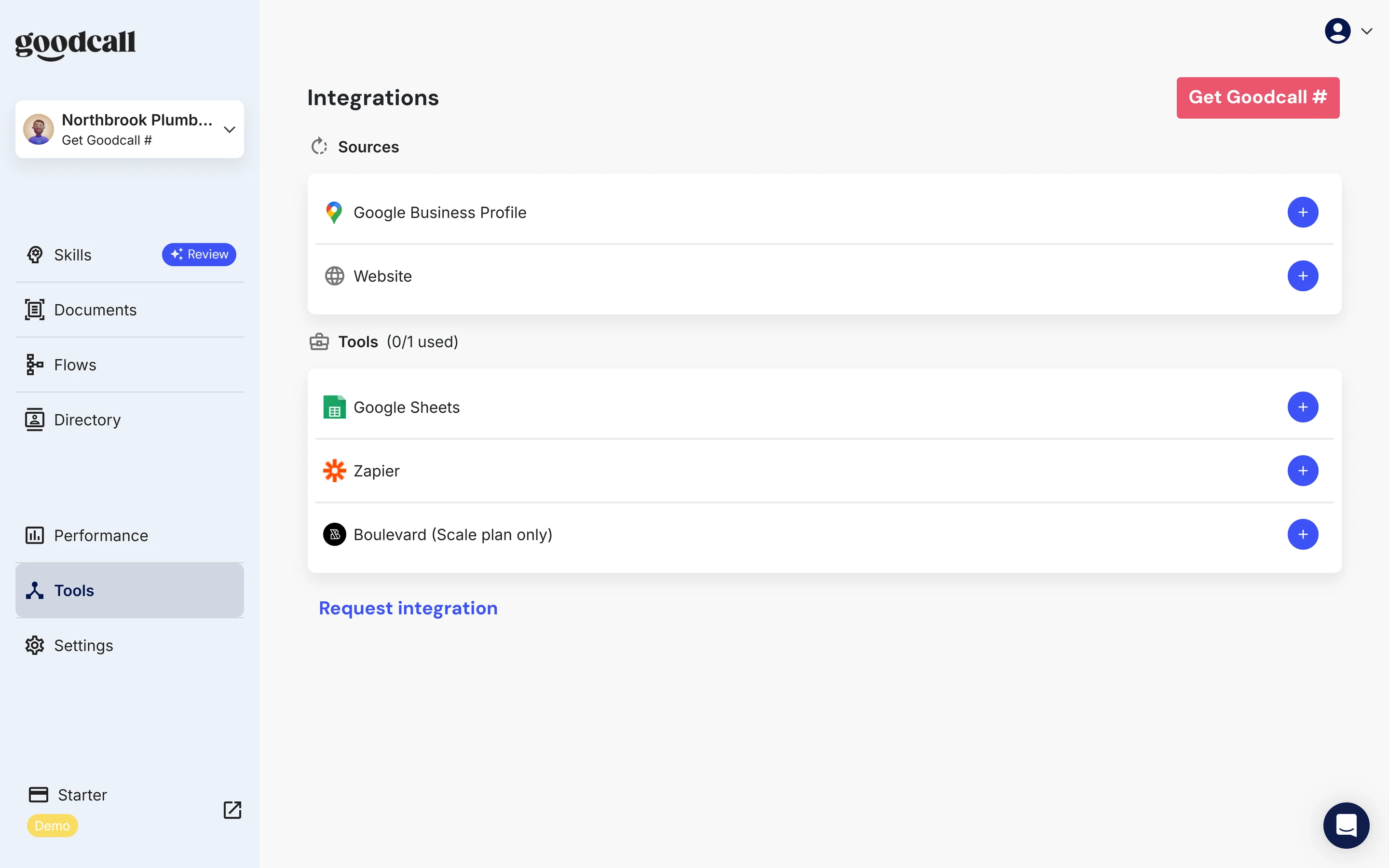Click the "(0/1 used)" tools counter
Screen dimensions: 1389x868
click(422, 341)
